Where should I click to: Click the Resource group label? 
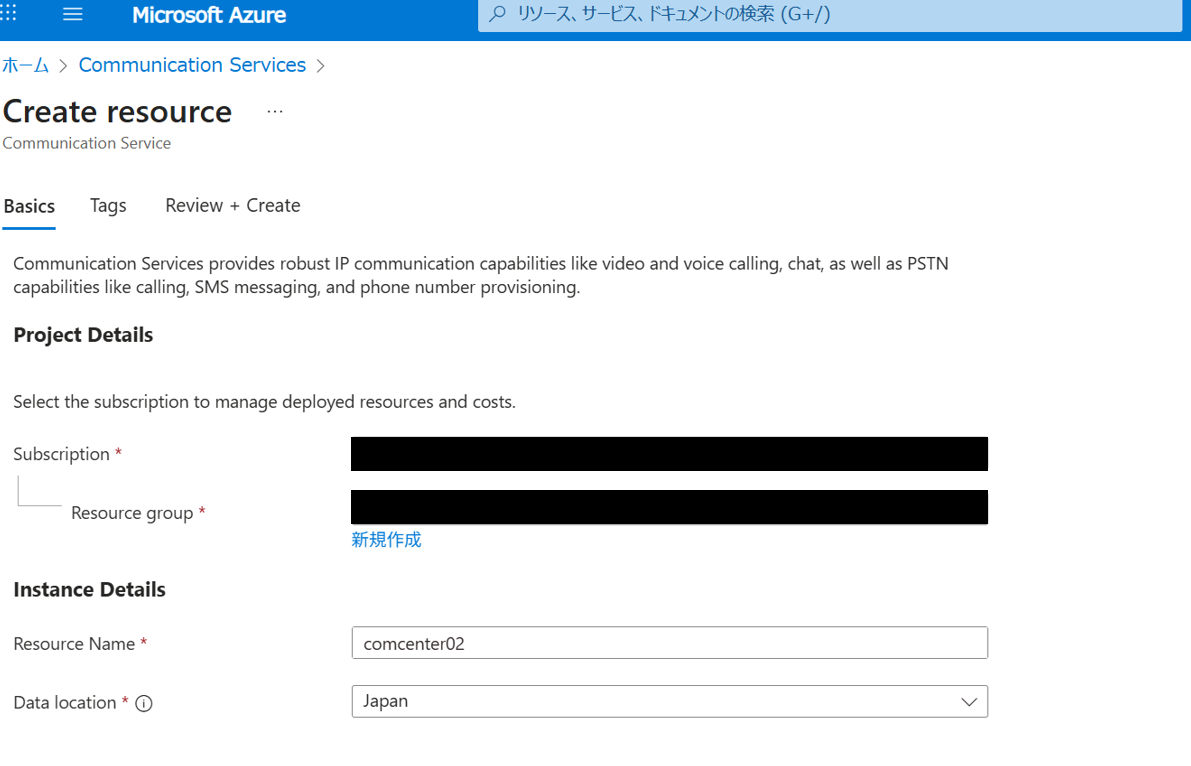132,513
